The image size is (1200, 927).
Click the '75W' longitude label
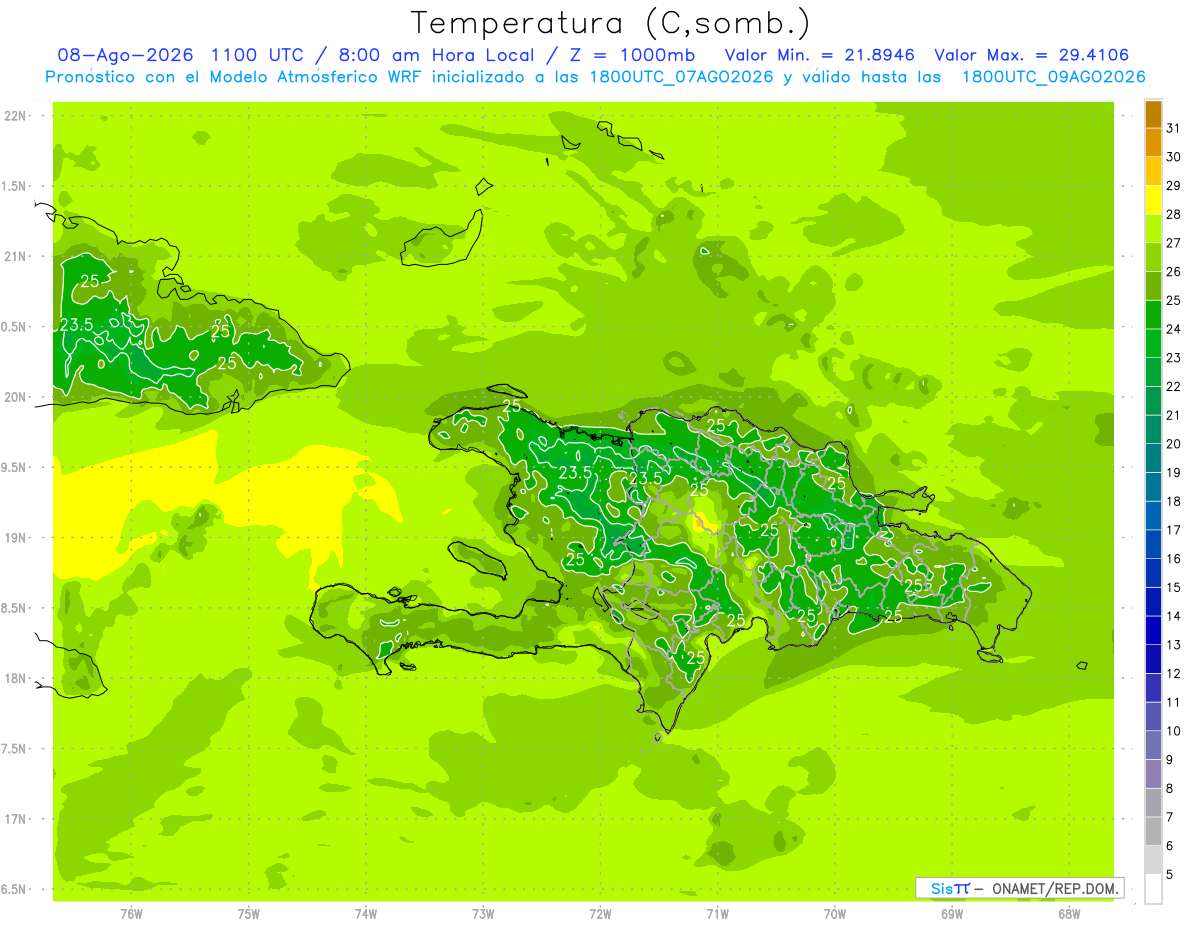click(x=249, y=913)
